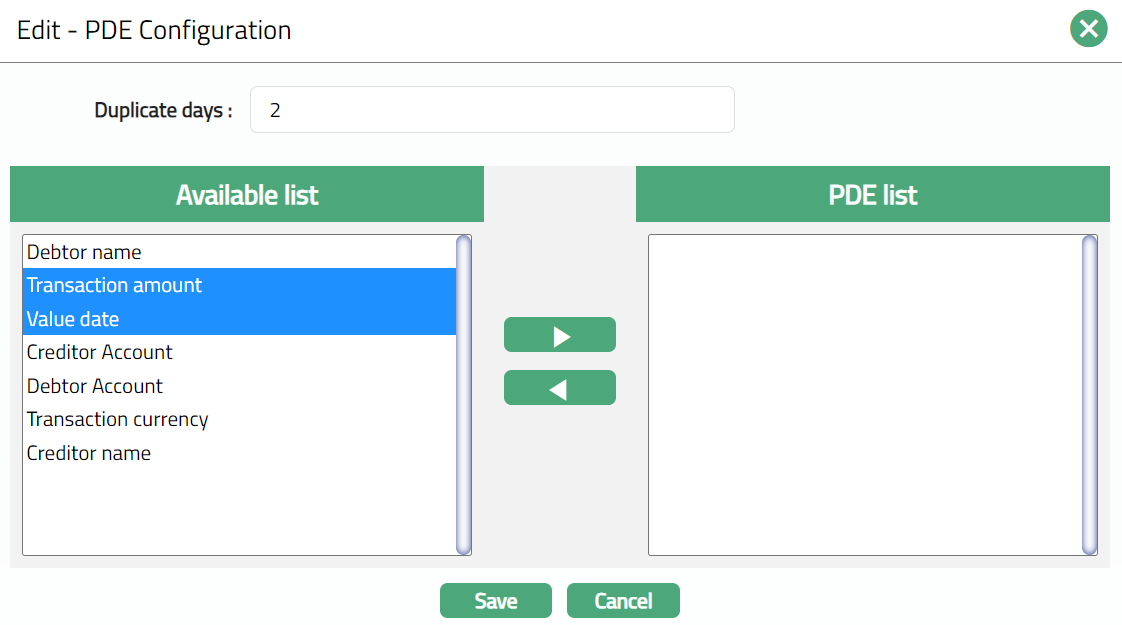Click the Available list header
The image size is (1122, 625).
tap(247, 194)
